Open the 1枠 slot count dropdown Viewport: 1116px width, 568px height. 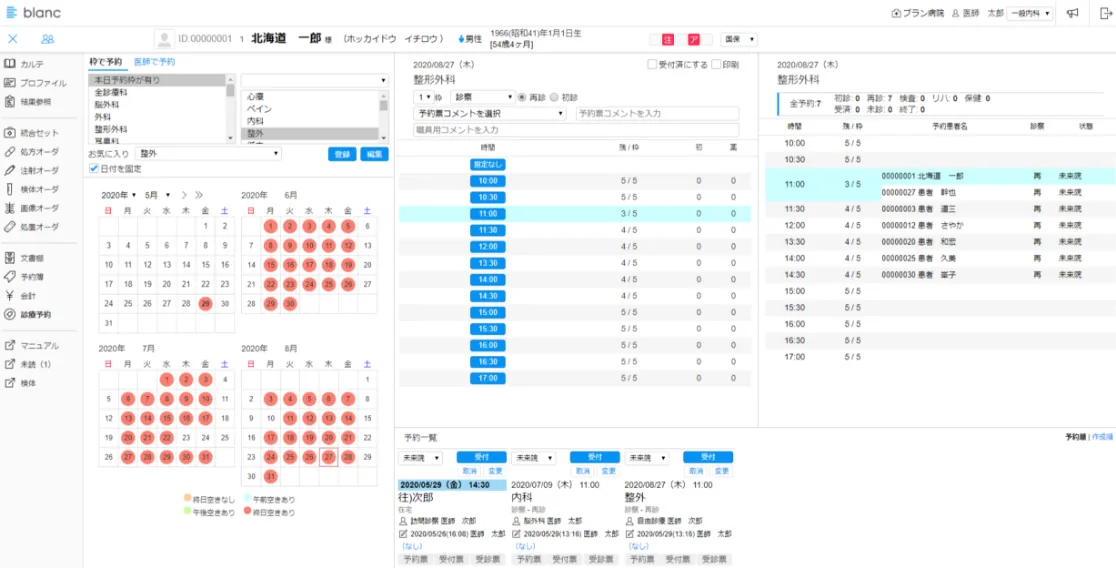[x=424, y=97]
